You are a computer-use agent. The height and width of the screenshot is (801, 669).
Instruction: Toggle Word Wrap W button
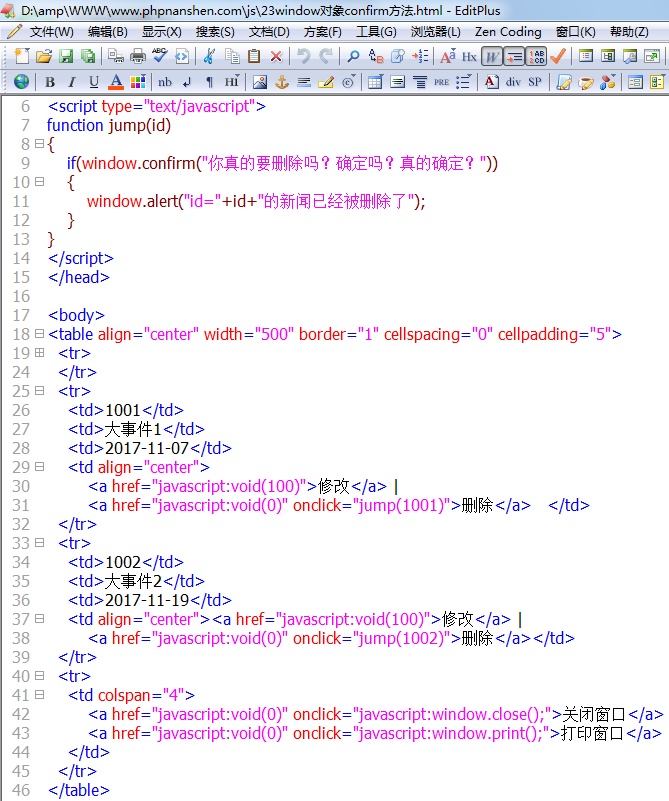click(491, 56)
